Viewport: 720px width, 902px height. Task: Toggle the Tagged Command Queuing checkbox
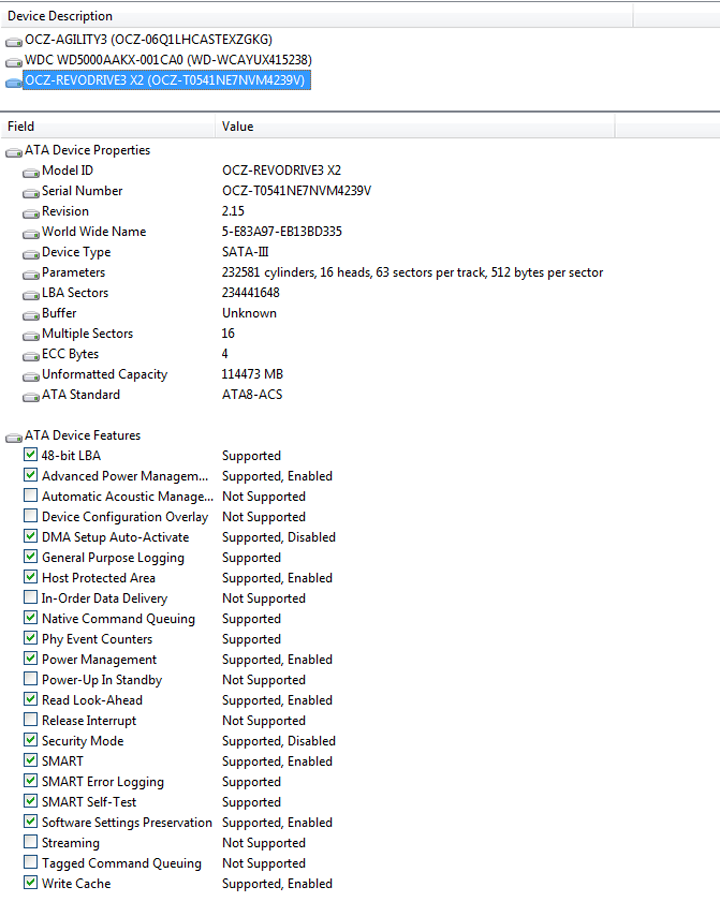(x=30, y=862)
